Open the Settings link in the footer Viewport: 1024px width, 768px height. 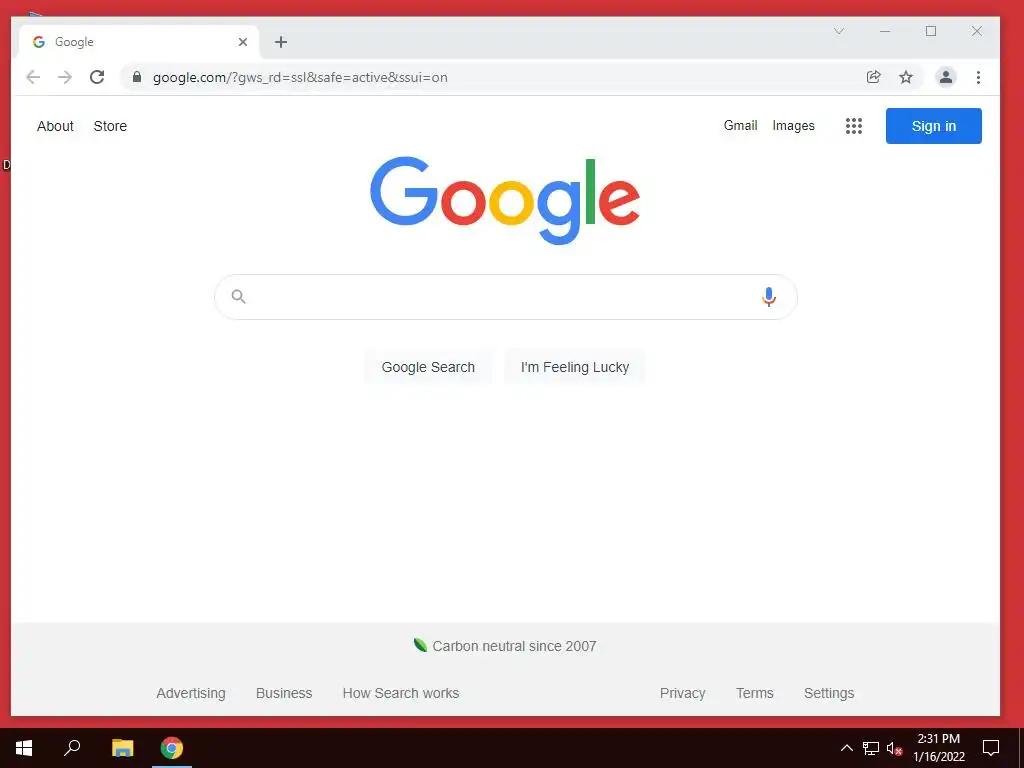(829, 693)
